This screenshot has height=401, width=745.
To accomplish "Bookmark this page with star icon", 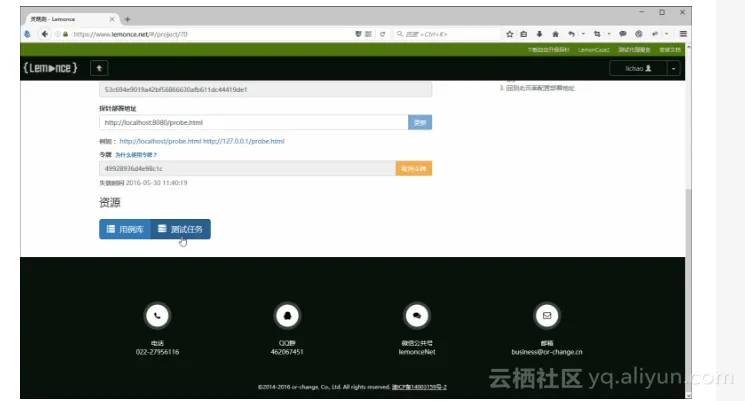I will pyautogui.click(x=510, y=34).
